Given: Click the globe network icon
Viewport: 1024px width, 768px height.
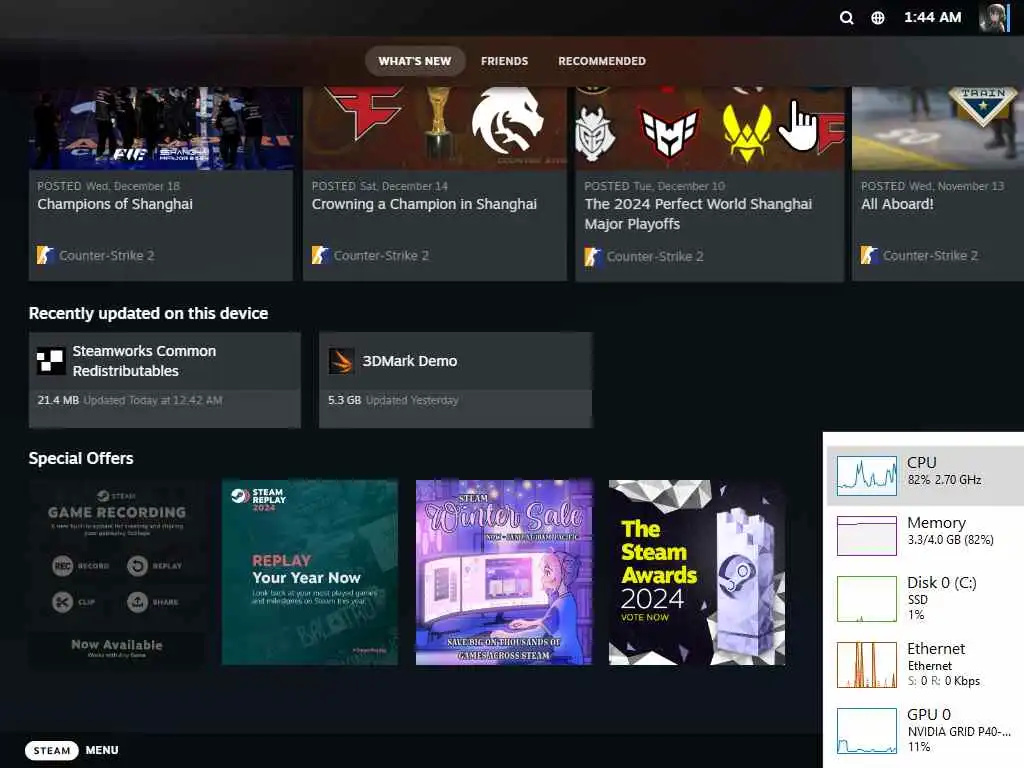Looking at the screenshot, I should [x=878, y=18].
